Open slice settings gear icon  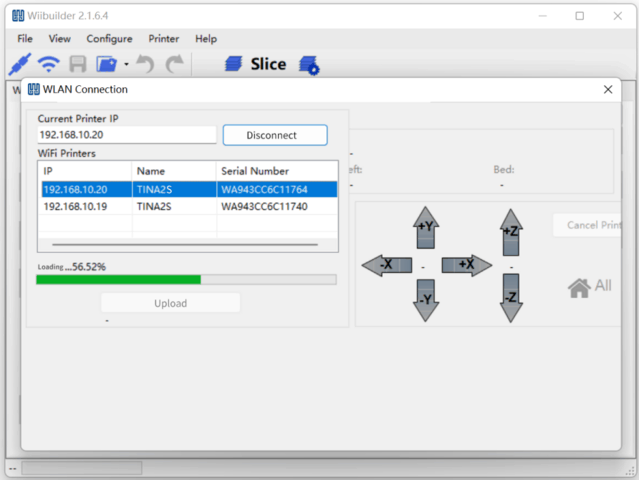coord(308,65)
